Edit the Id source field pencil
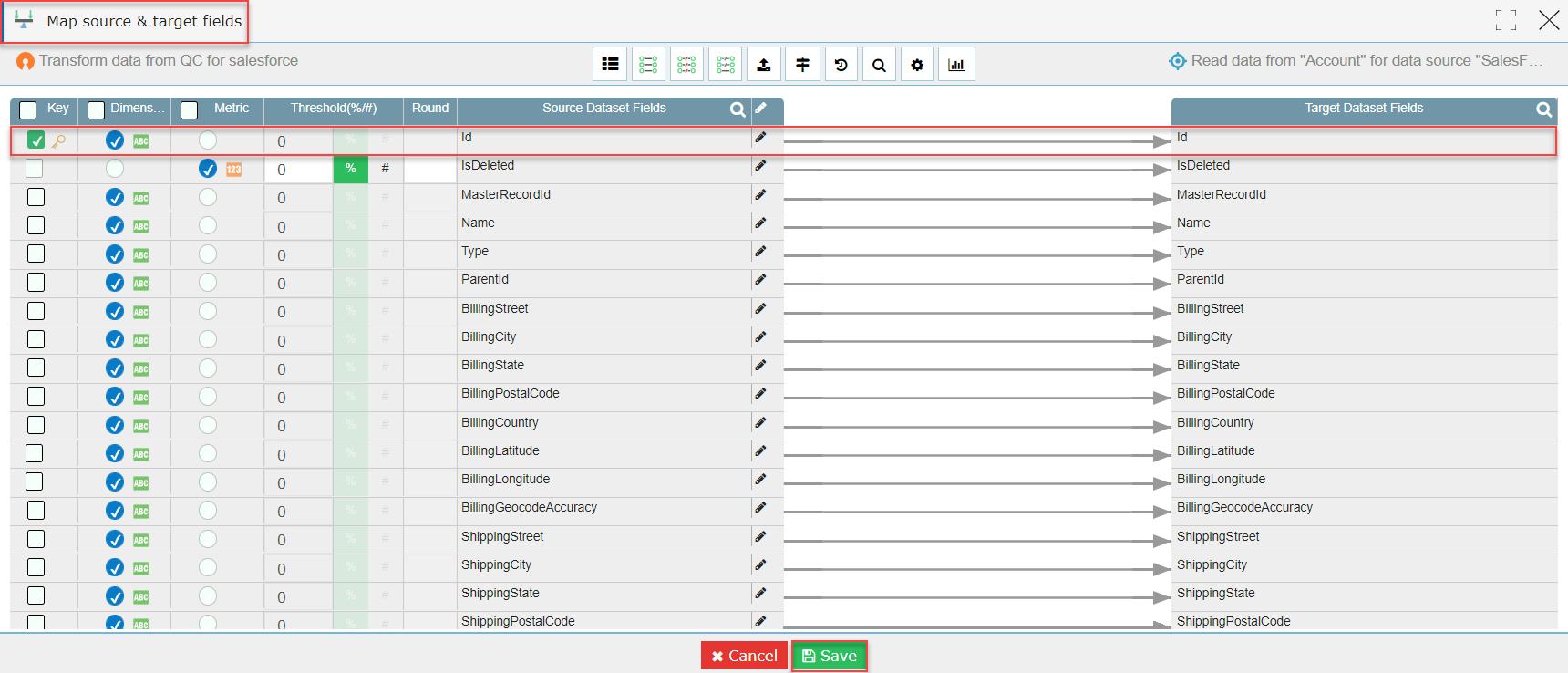 coord(760,137)
